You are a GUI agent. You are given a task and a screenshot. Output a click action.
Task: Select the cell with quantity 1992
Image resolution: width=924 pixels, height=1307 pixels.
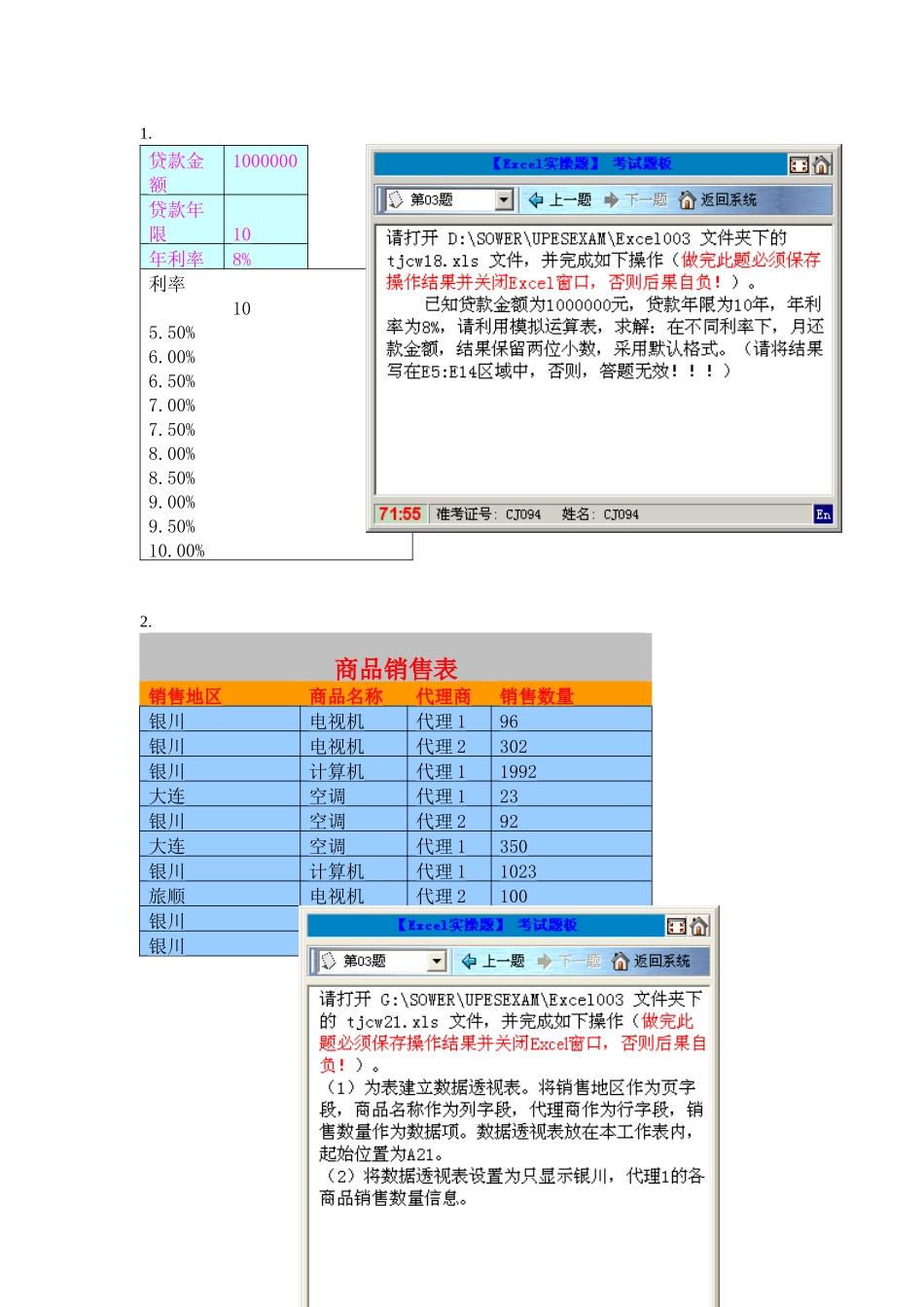(x=571, y=771)
